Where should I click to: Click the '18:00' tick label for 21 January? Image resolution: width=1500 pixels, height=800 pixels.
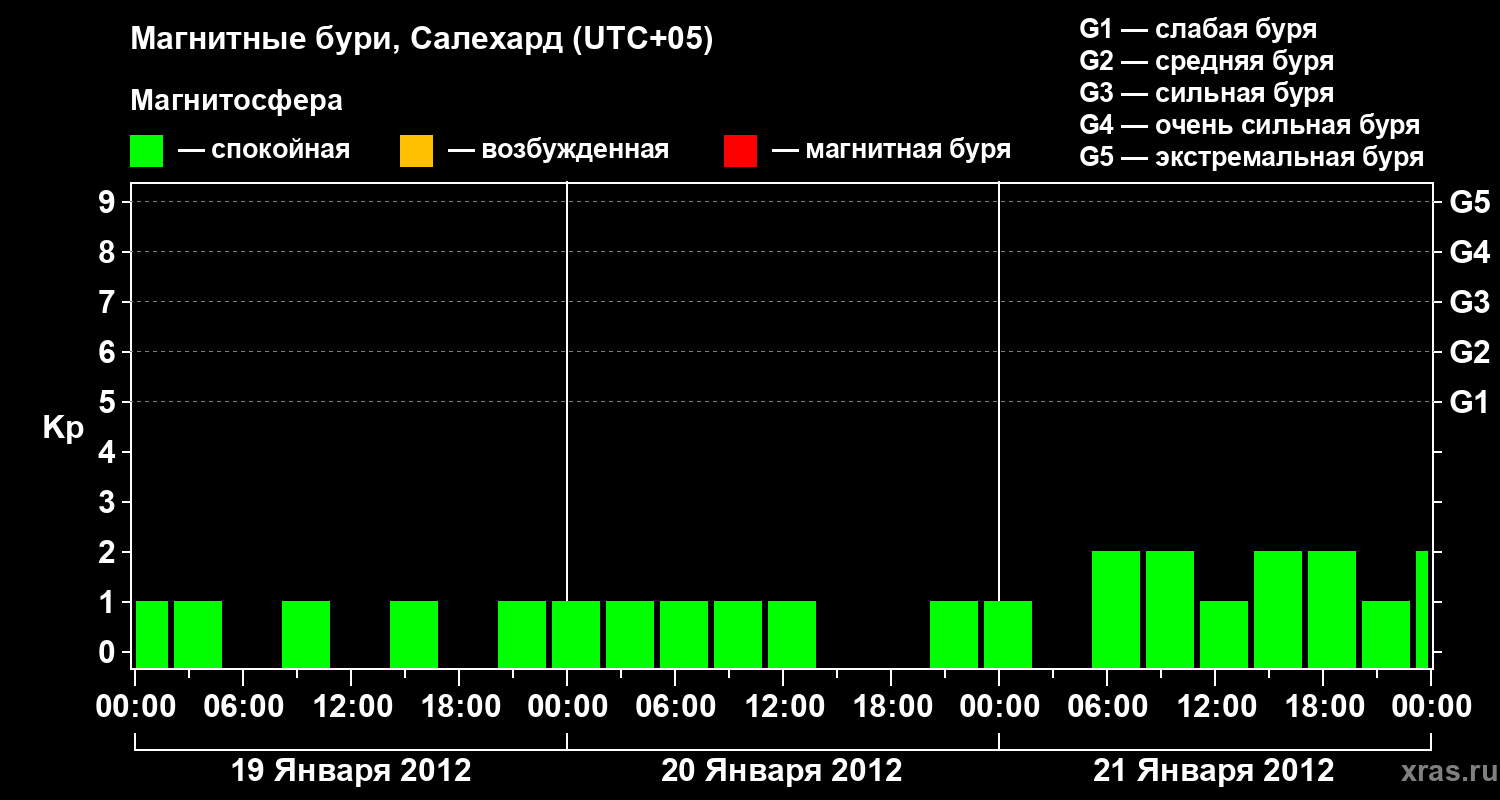coord(1323,707)
